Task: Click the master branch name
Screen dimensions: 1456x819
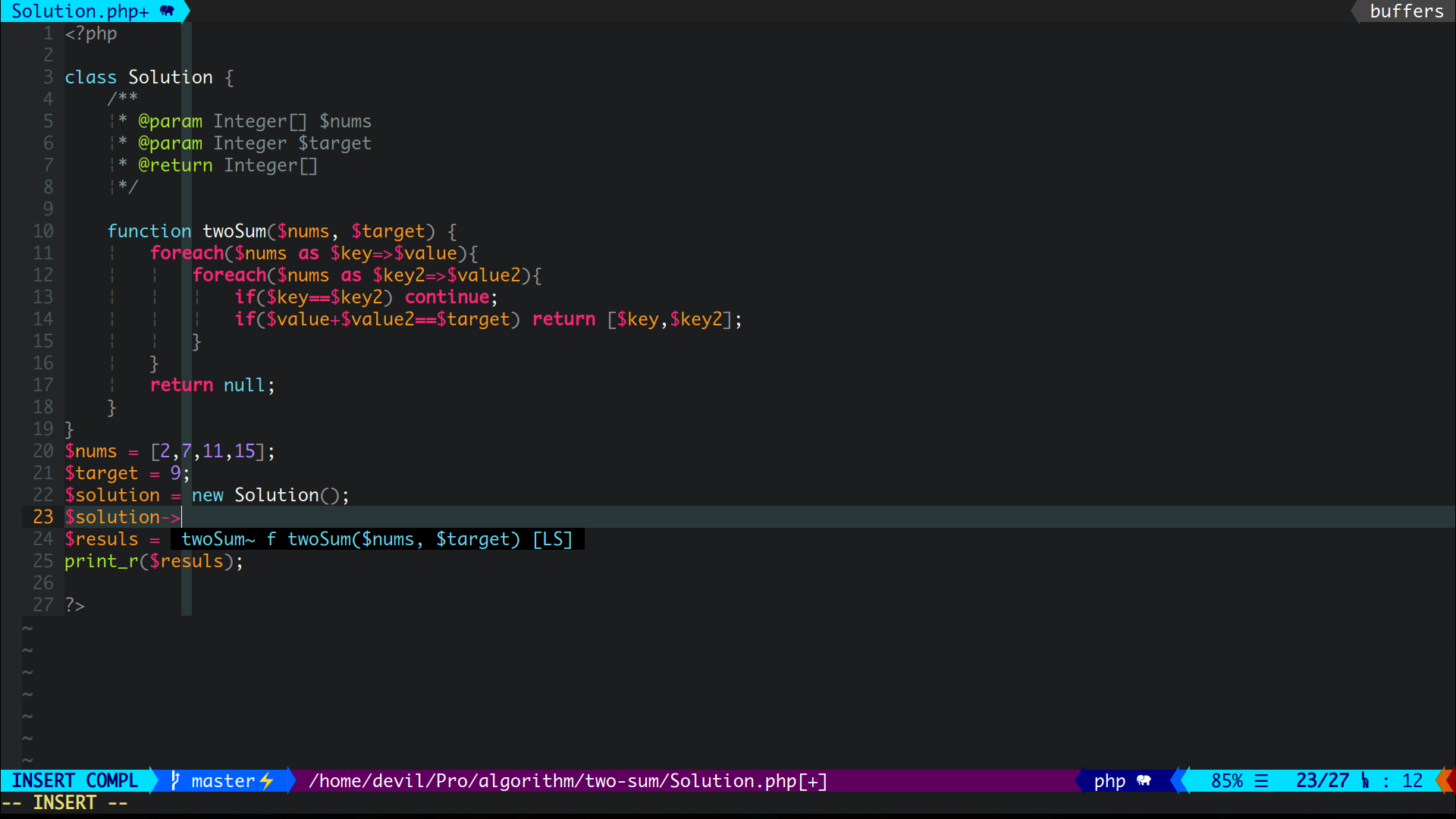Action: pyautogui.click(x=223, y=780)
